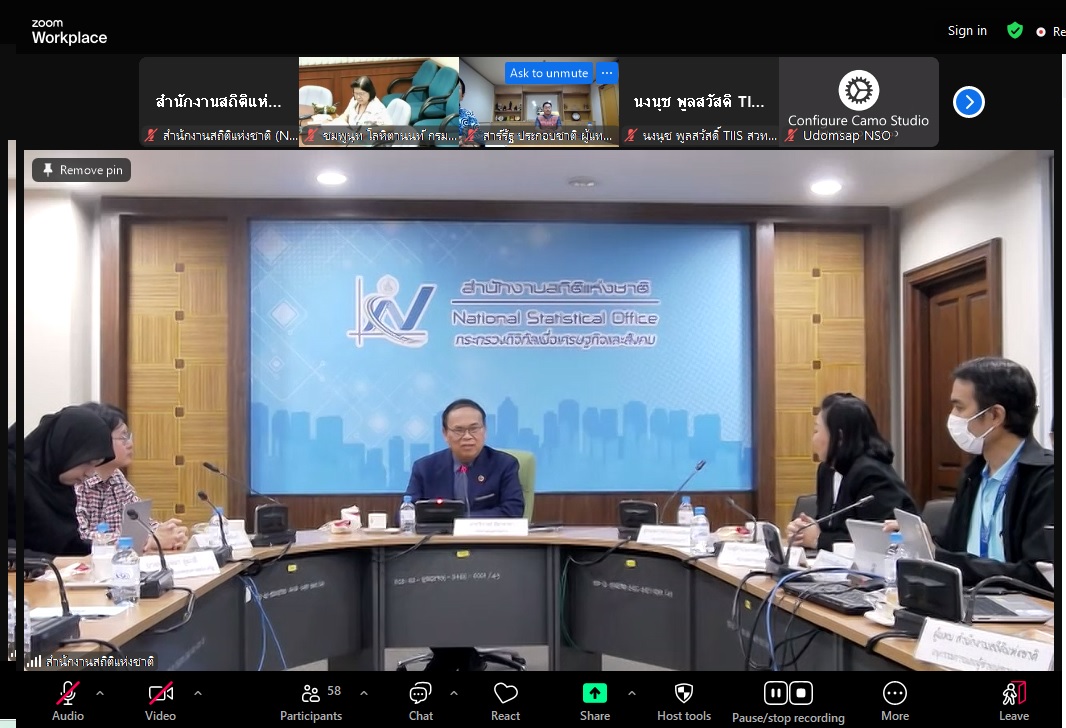The height and width of the screenshot is (728, 1066).
Task: Click the green Share screen icon
Action: point(595,693)
